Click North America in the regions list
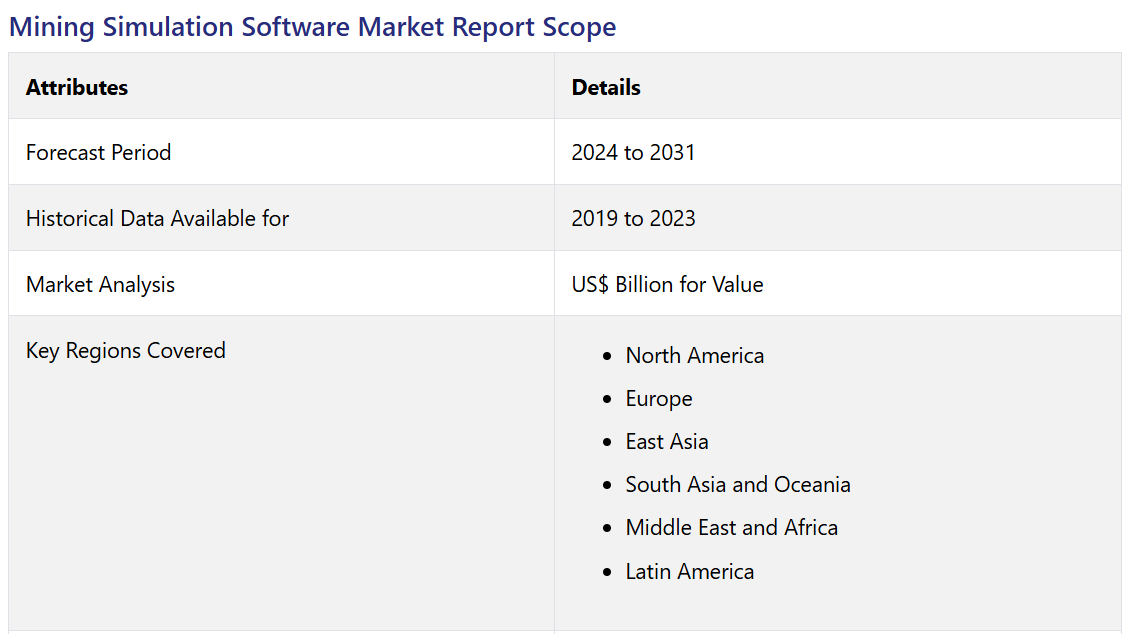Screen dimensions: 1128x634 point(694,356)
